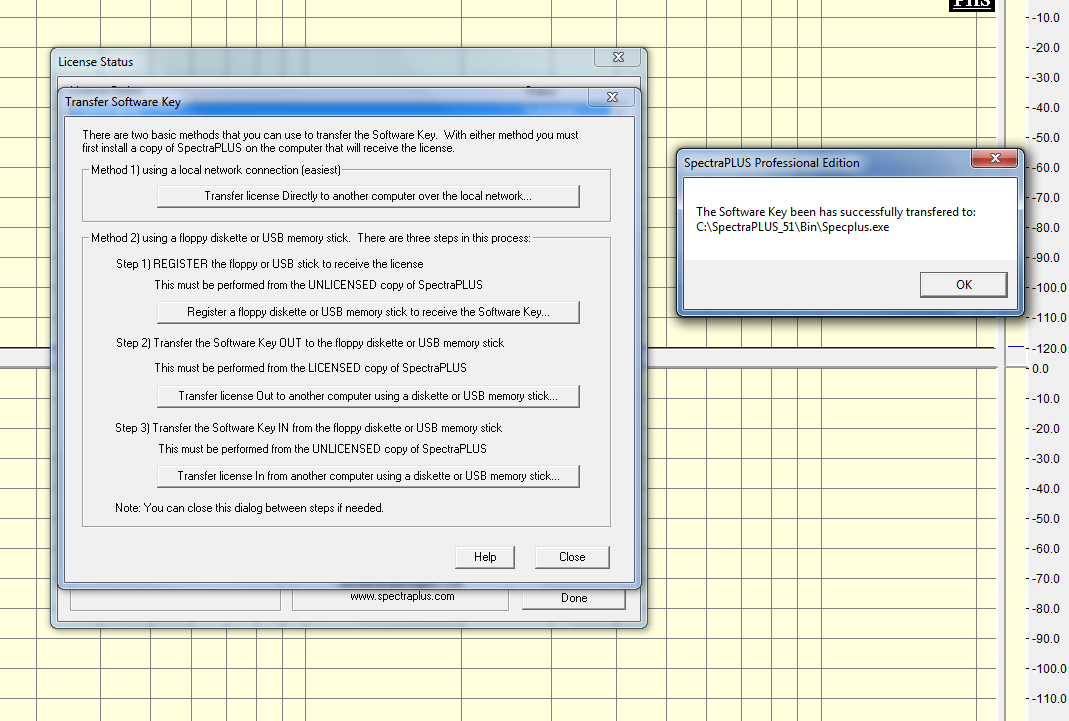Click the 'performed from the LICENSED copy' text
Viewport: 1069px width, 721px height.
tap(310, 368)
